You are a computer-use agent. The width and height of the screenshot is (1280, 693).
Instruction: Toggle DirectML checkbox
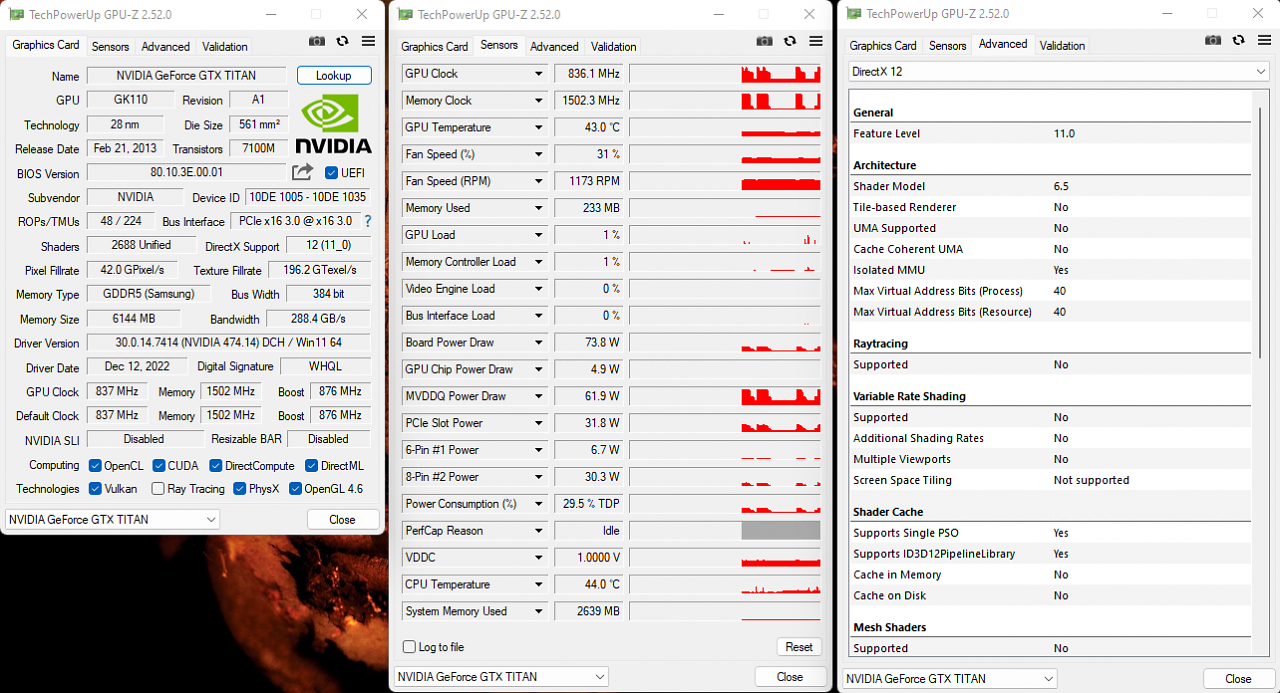311,465
